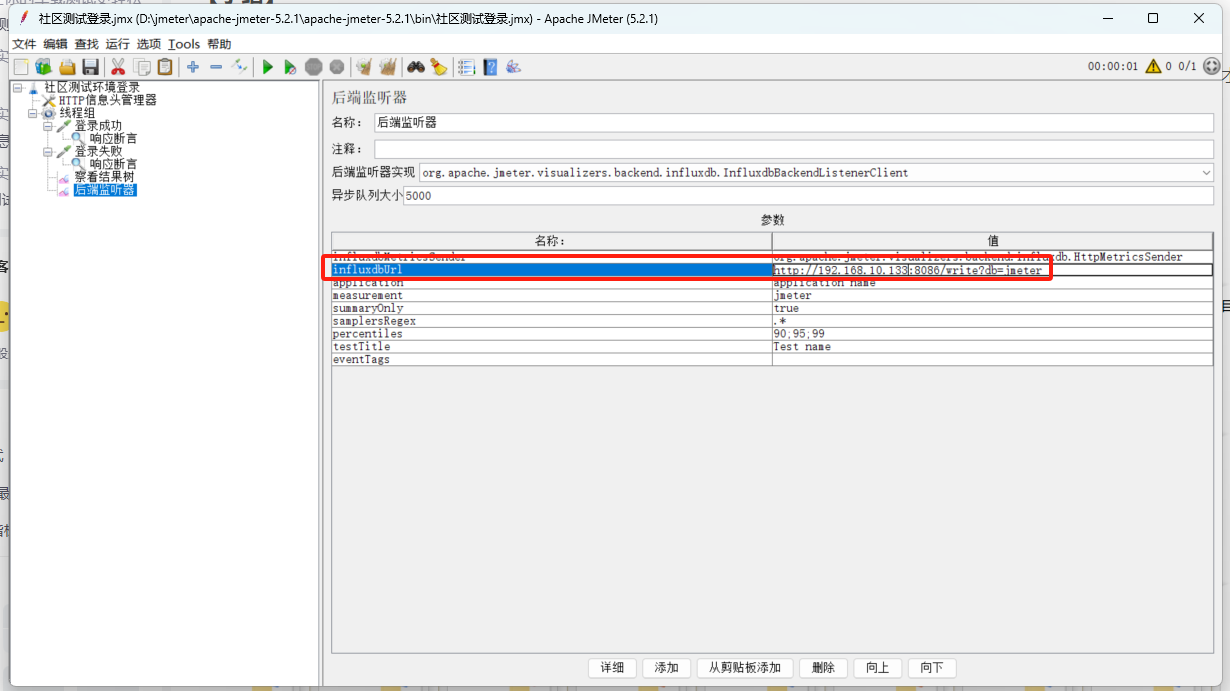The height and width of the screenshot is (691, 1230).
Task: Select 登录失败 sampler in the tree
Action: tap(98, 151)
